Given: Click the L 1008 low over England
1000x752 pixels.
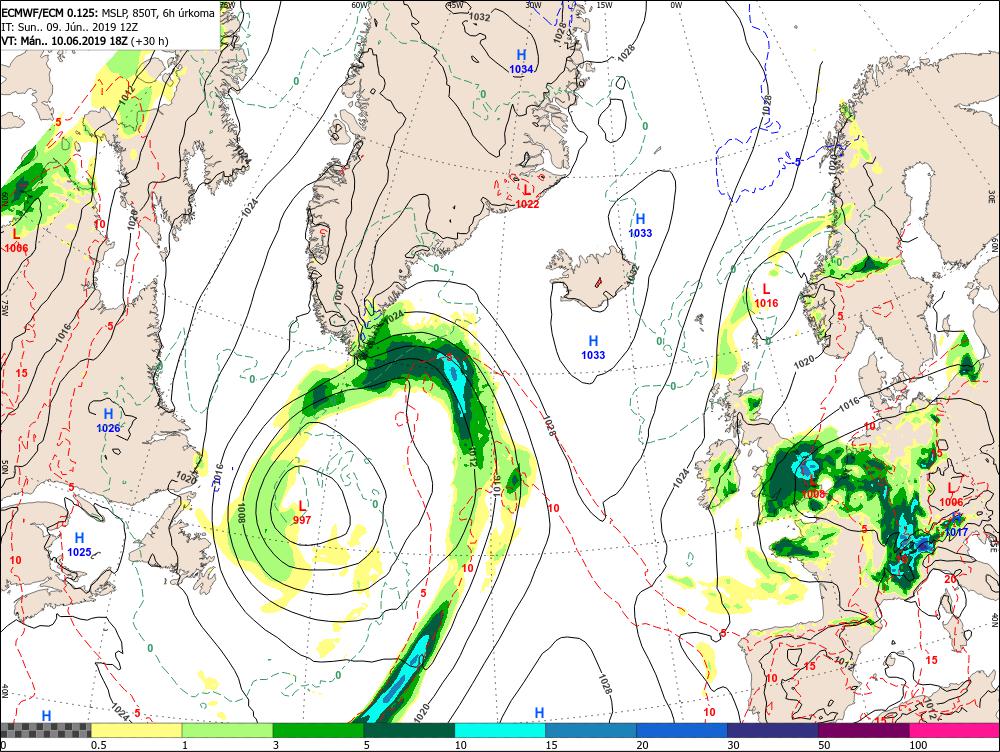Looking at the screenshot, I should 813,488.
